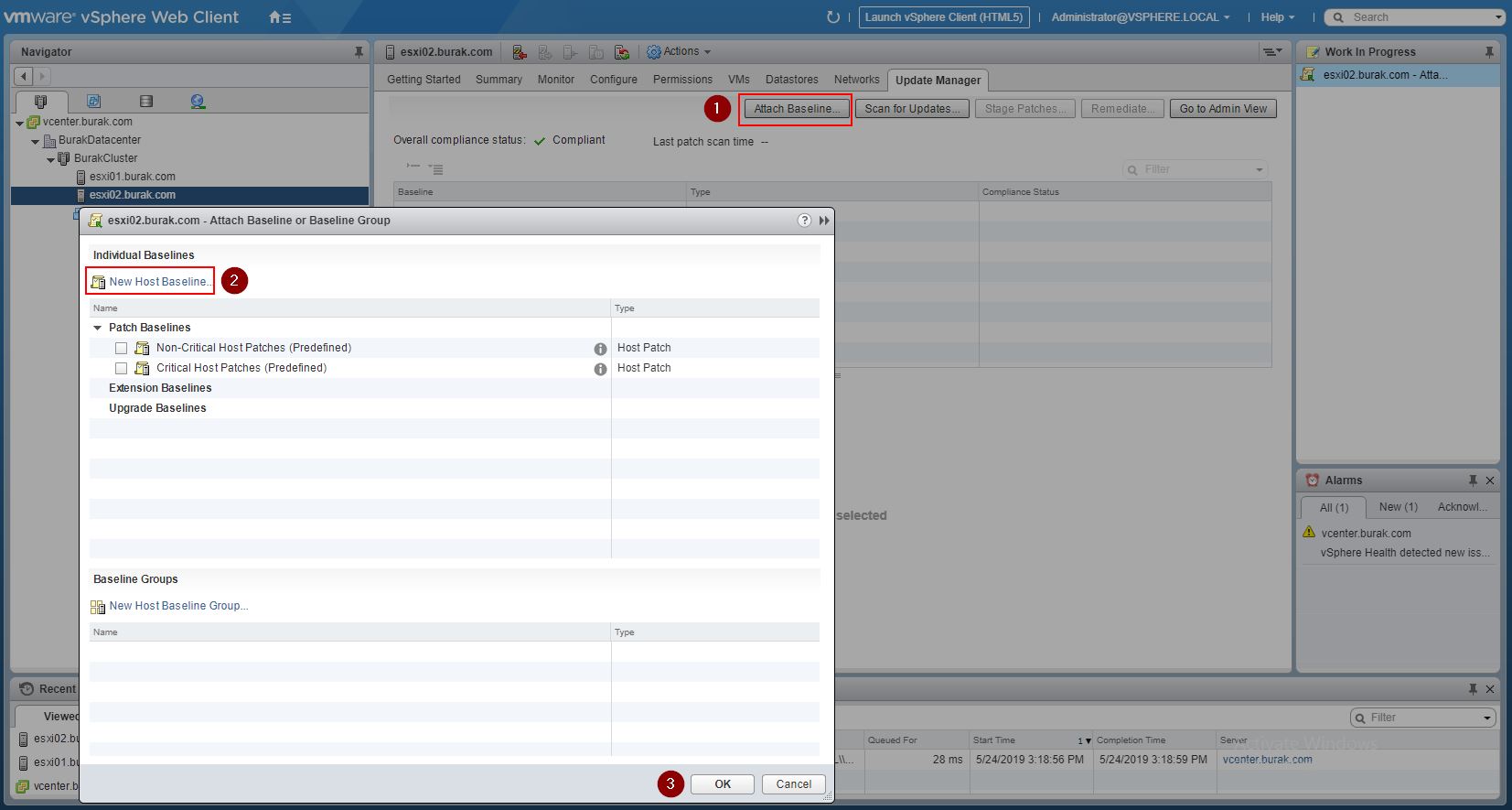
Task: Click fourth host toolbar icon
Action: [596, 52]
